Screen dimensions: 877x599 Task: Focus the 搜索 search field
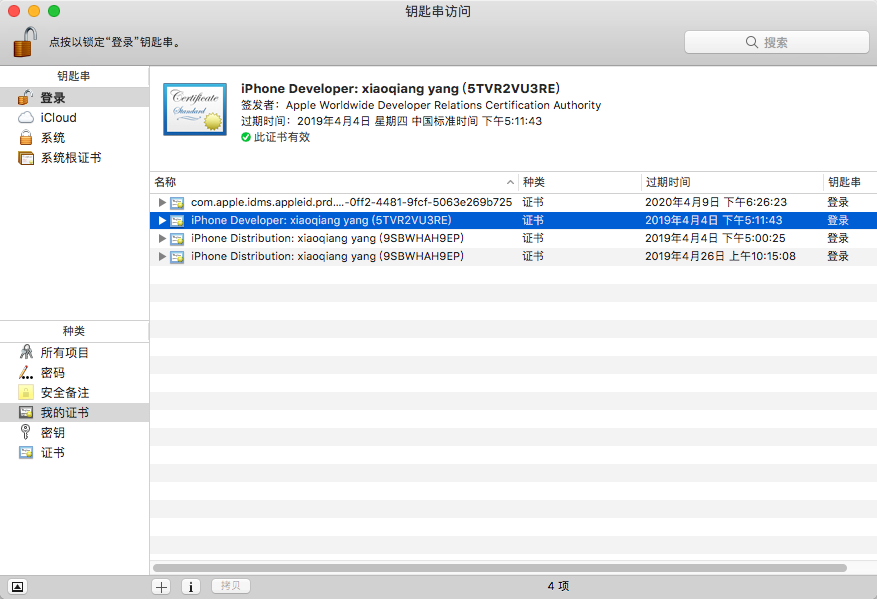click(x=776, y=42)
